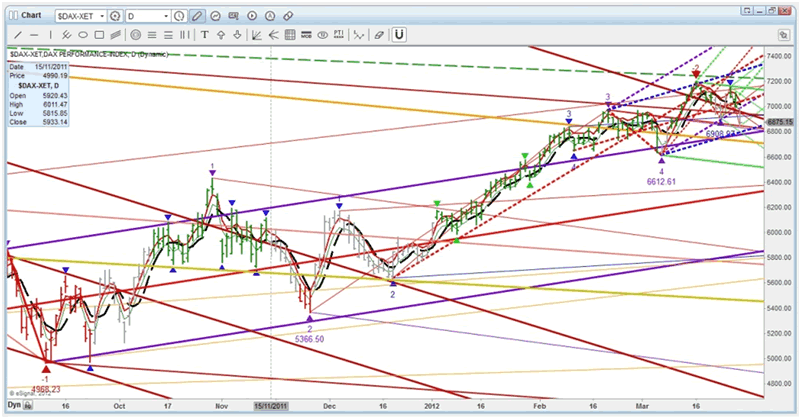This screenshot has height=419, width=800.
Task: Open the Chart menu label
Action: [x=31, y=15]
